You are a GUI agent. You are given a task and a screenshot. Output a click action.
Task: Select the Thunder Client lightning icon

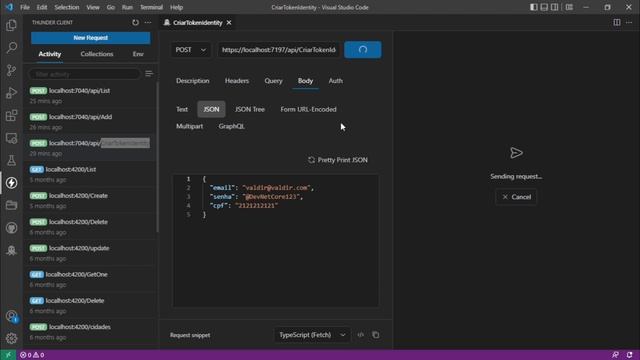(x=11, y=183)
